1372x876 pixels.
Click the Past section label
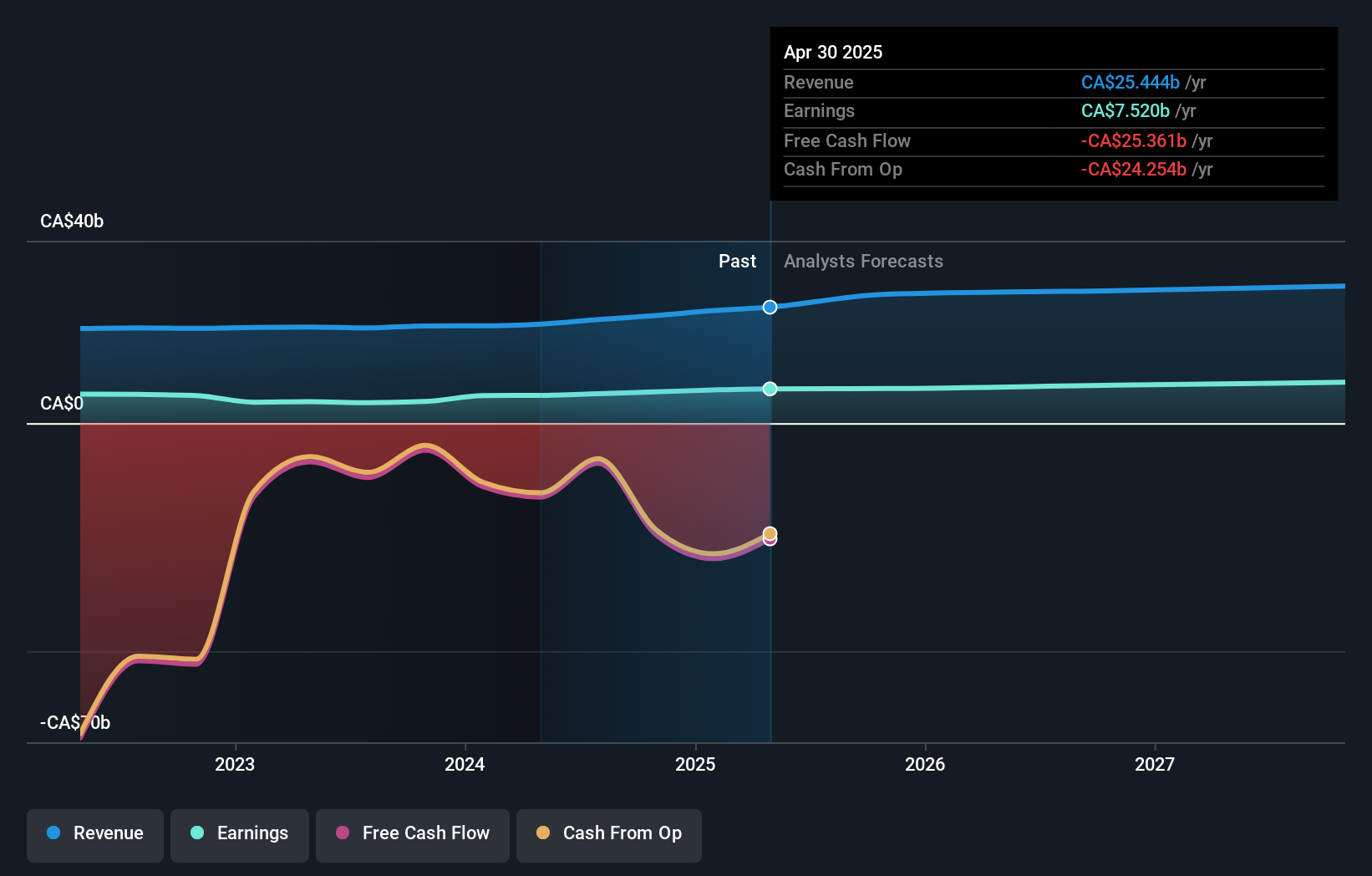pyautogui.click(x=737, y=262)
